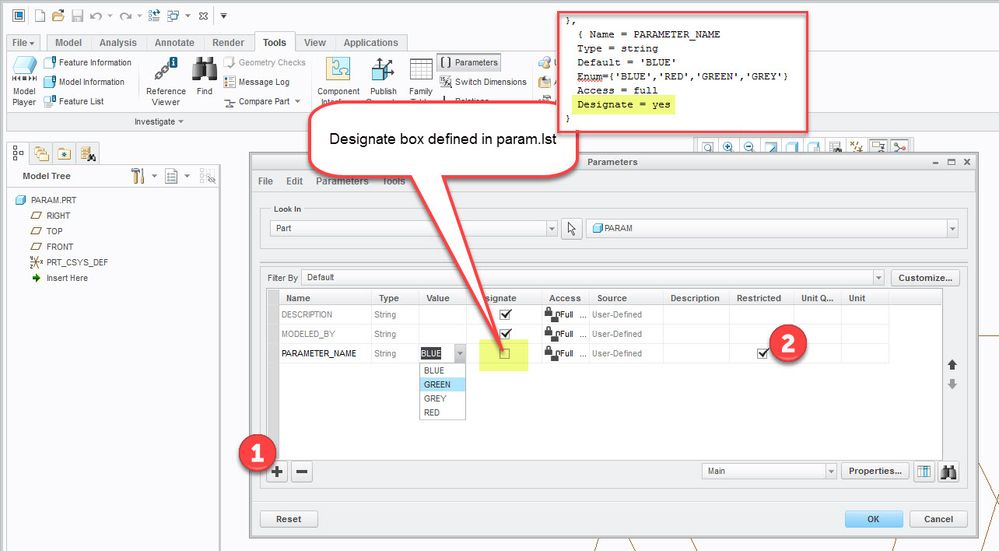Toggle Designate checkbox for DESCRIPTION

[x=505, y=314]
